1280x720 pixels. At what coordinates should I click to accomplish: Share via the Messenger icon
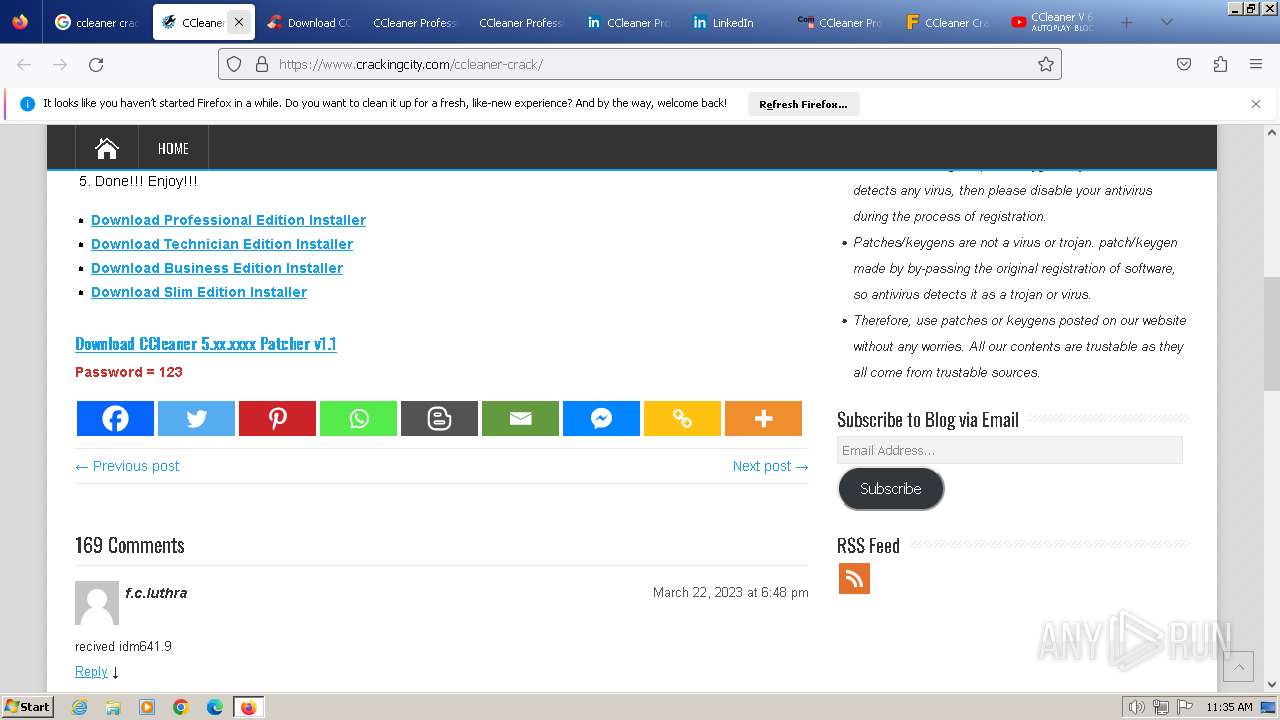[x=601, y=419]
